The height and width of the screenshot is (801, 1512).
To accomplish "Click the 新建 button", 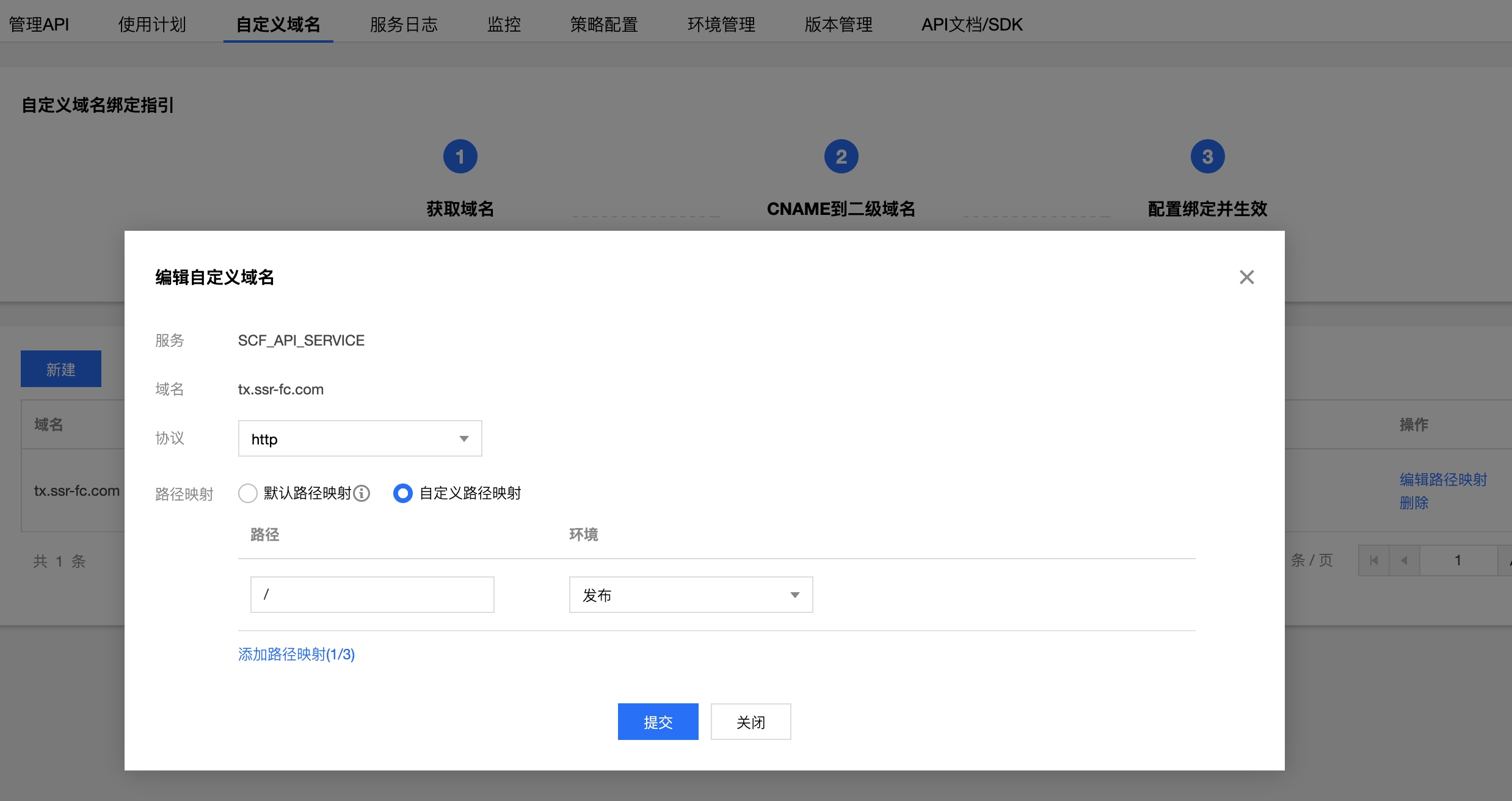I will (60, 369).
